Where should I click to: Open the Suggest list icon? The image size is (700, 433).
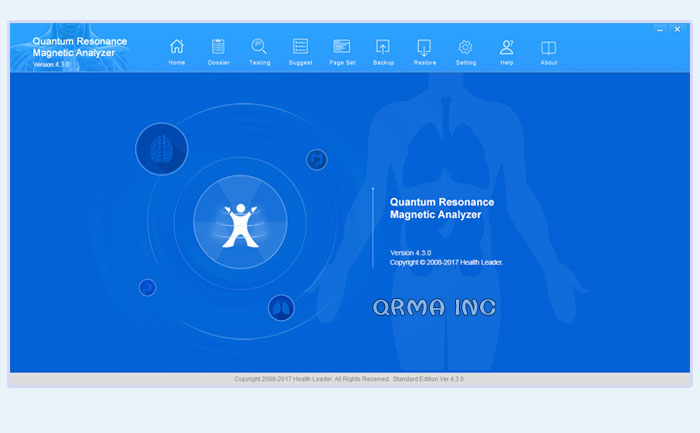(x=300, y=46)
